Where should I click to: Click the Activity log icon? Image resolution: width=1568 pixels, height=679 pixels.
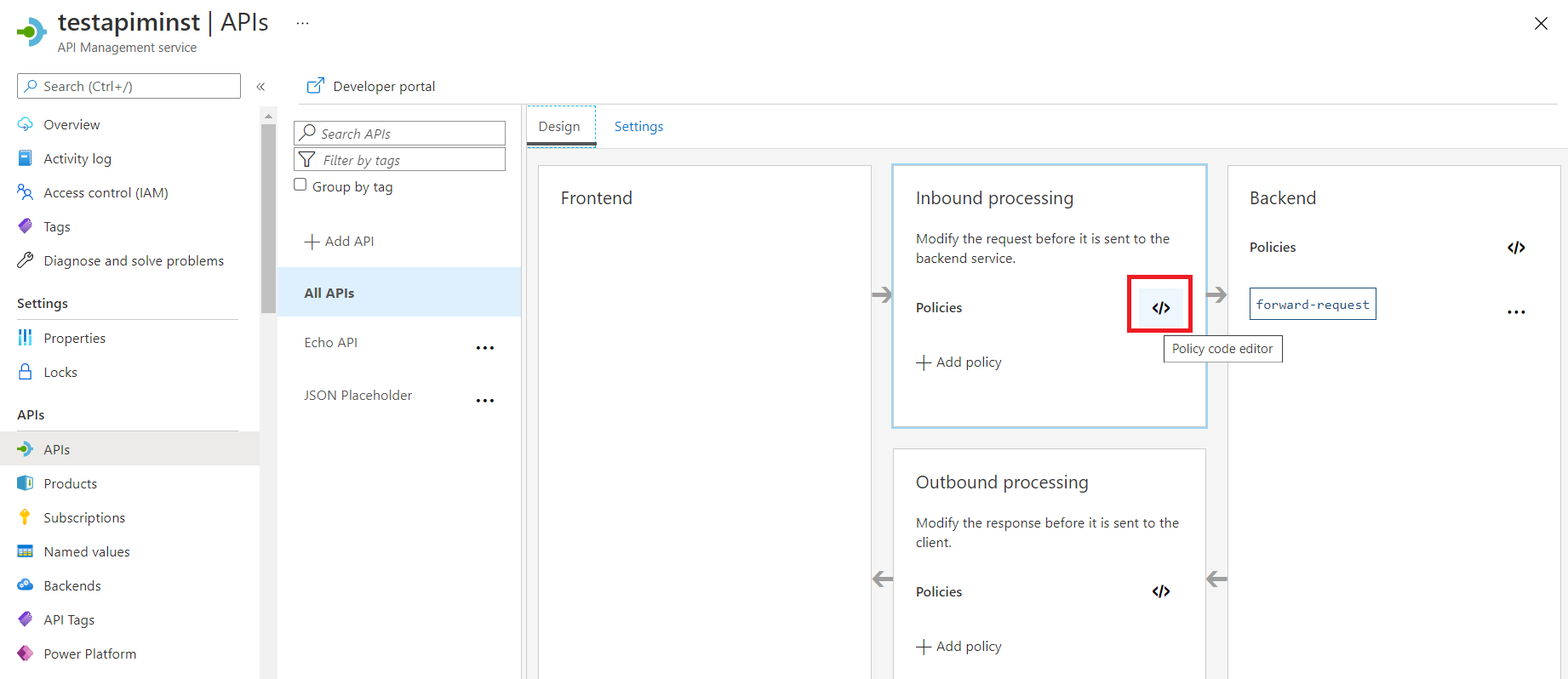coord(26,158)
